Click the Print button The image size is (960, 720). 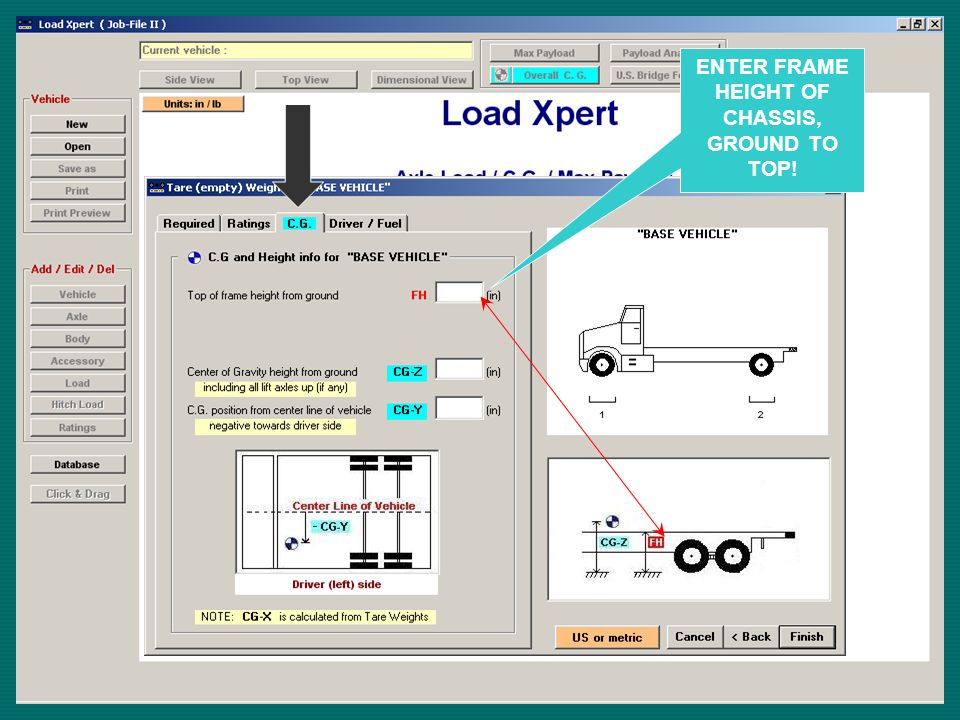77,190
